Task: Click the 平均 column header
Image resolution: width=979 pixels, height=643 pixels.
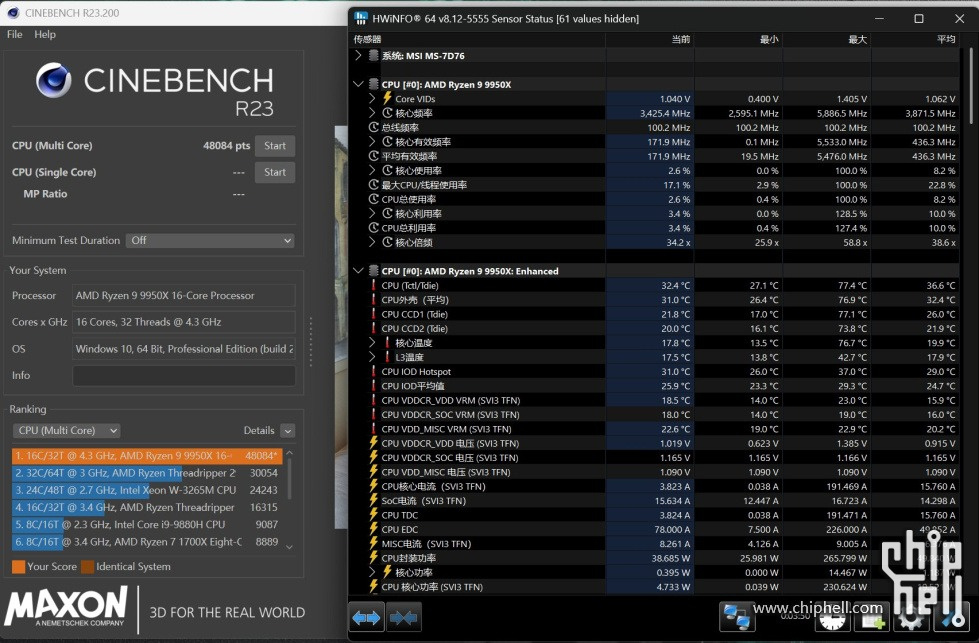Action: 915,39
